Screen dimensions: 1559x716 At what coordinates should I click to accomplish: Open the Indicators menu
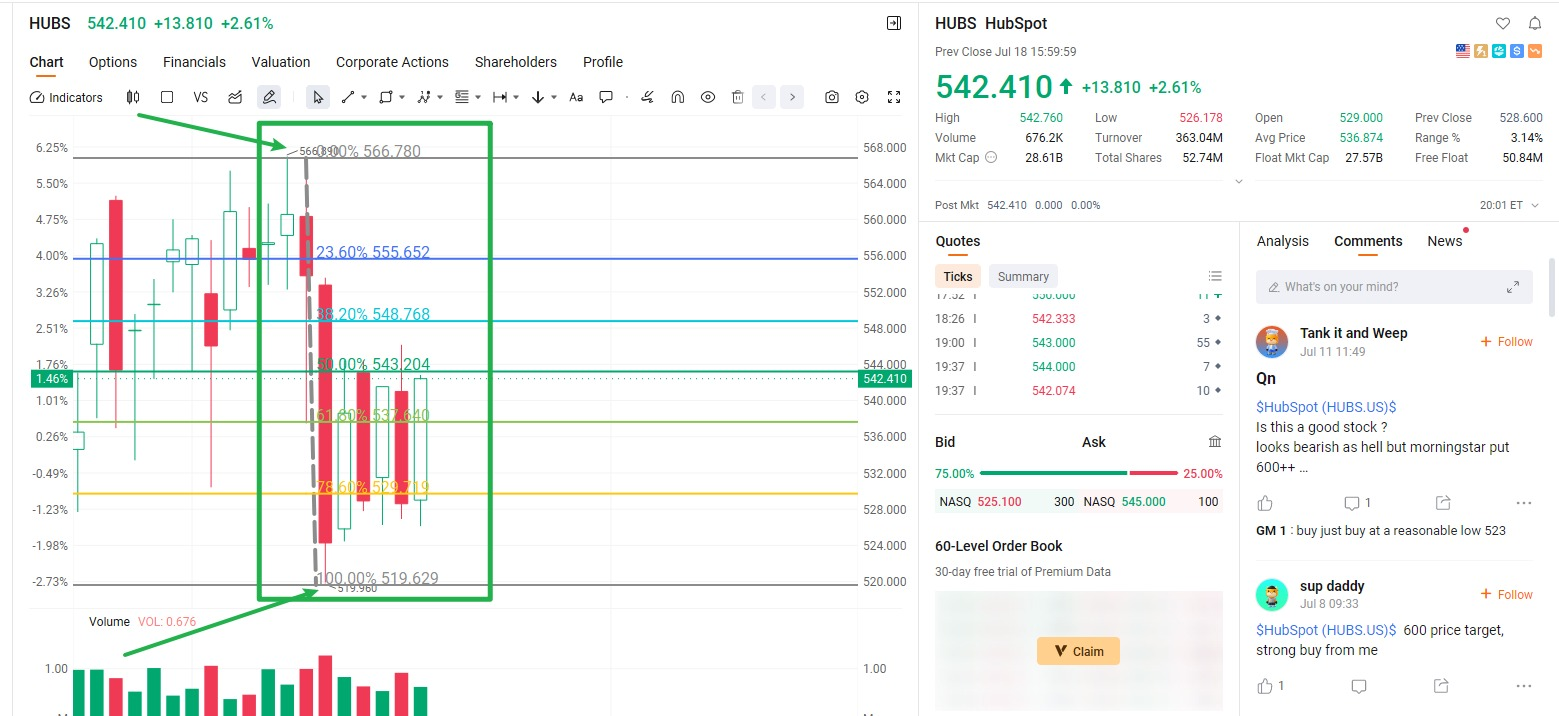pyautogui.click(x=67, y=97)
